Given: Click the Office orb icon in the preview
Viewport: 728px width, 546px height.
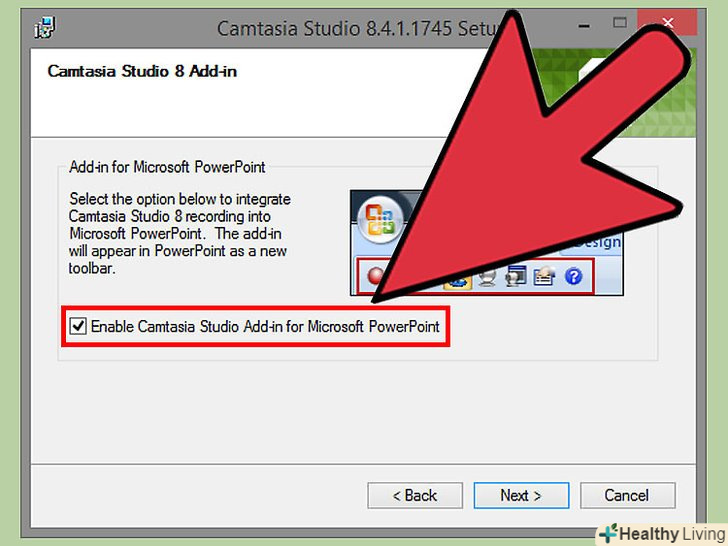Looking at the screenshot, I should pos(380,220).
